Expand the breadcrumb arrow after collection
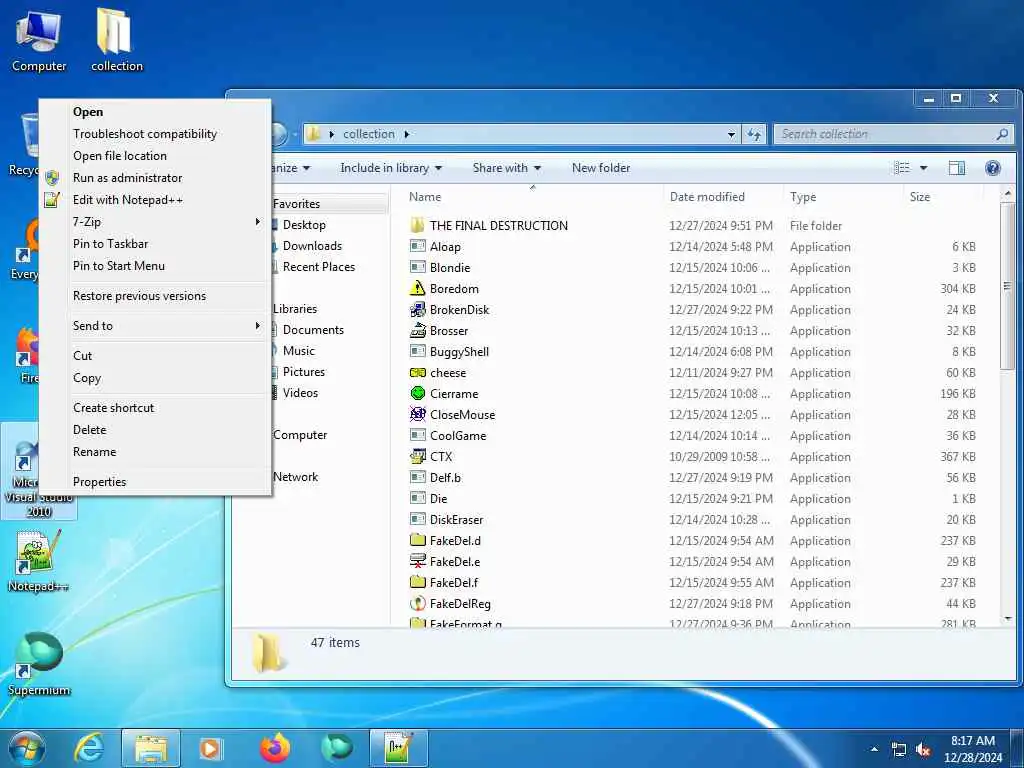Viewport: 1024px width, 768px height. 406,134
